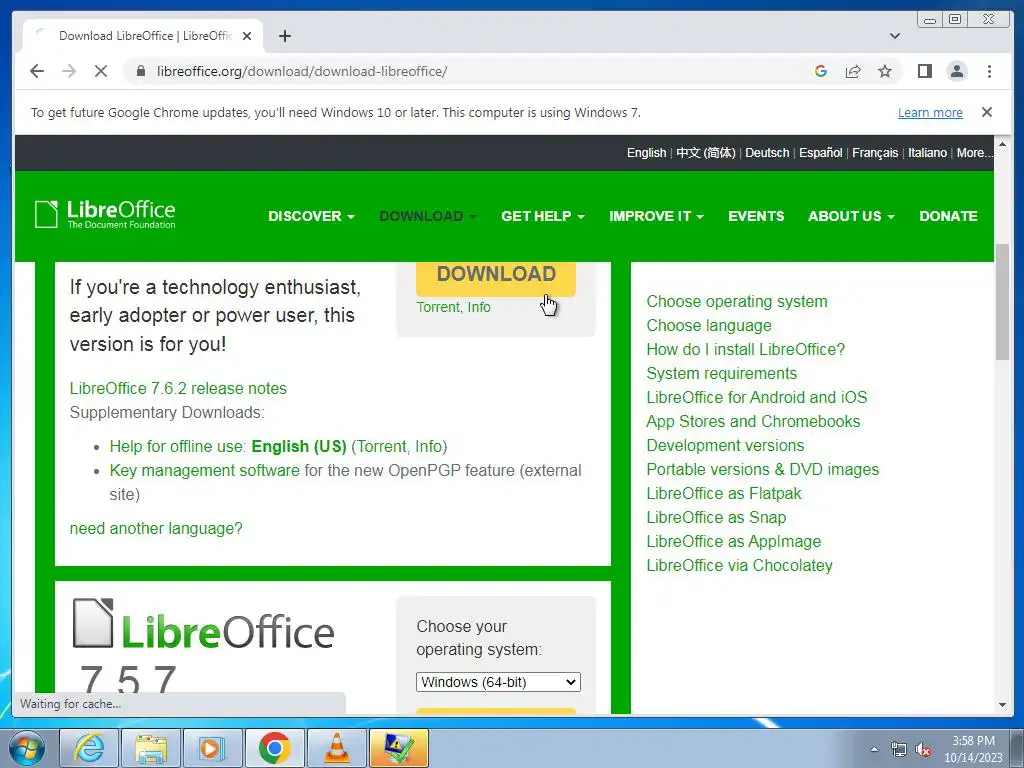
Task: Click the Torrent link under DOWNLOAD
Action: [438, 307]
